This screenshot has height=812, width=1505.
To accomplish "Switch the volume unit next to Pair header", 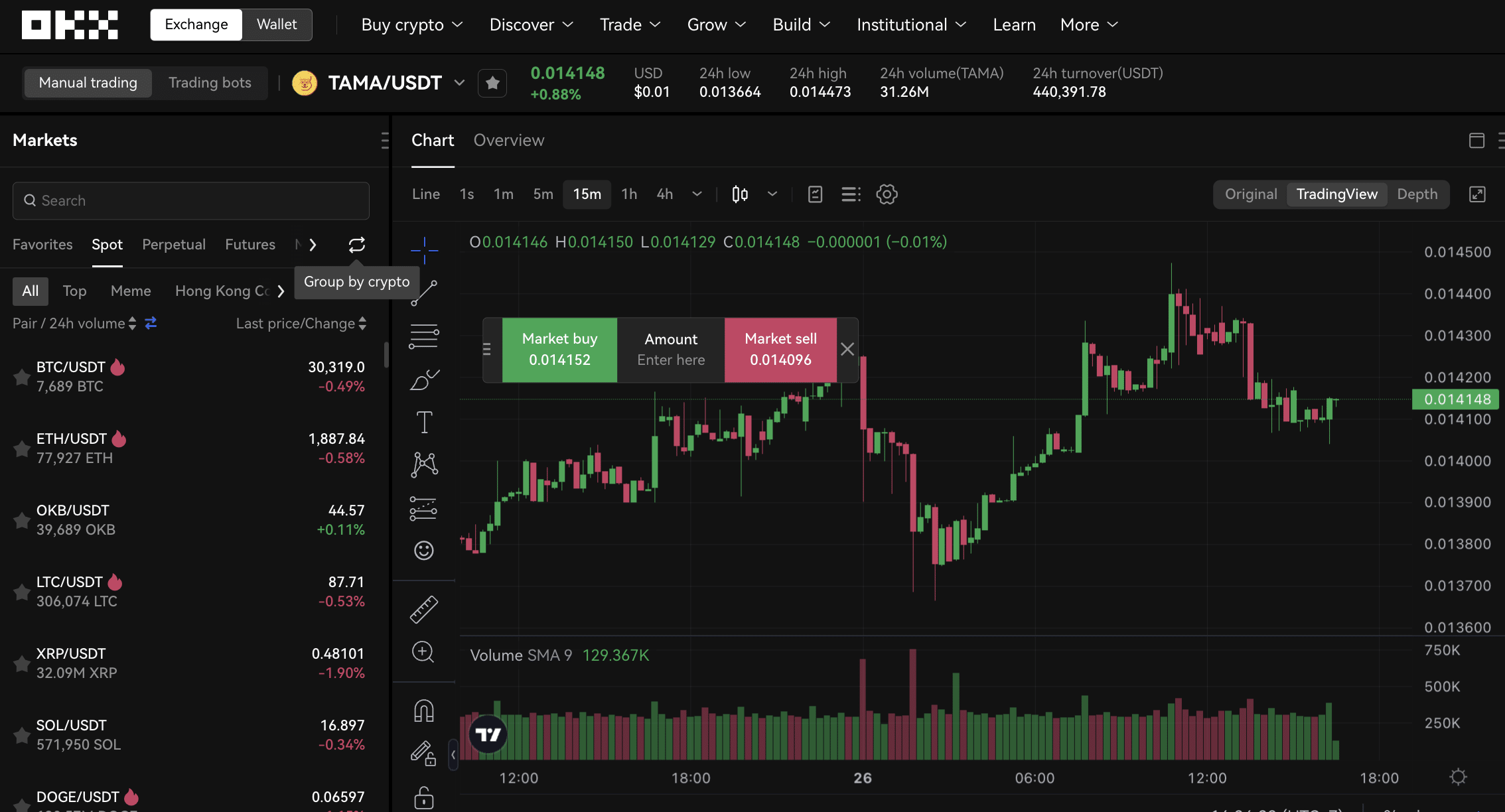I will pos(151,323).
